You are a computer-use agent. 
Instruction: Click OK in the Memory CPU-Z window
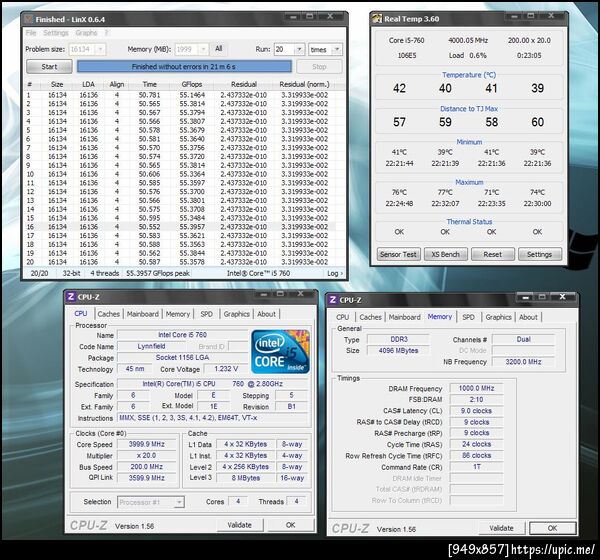point(552,528)
